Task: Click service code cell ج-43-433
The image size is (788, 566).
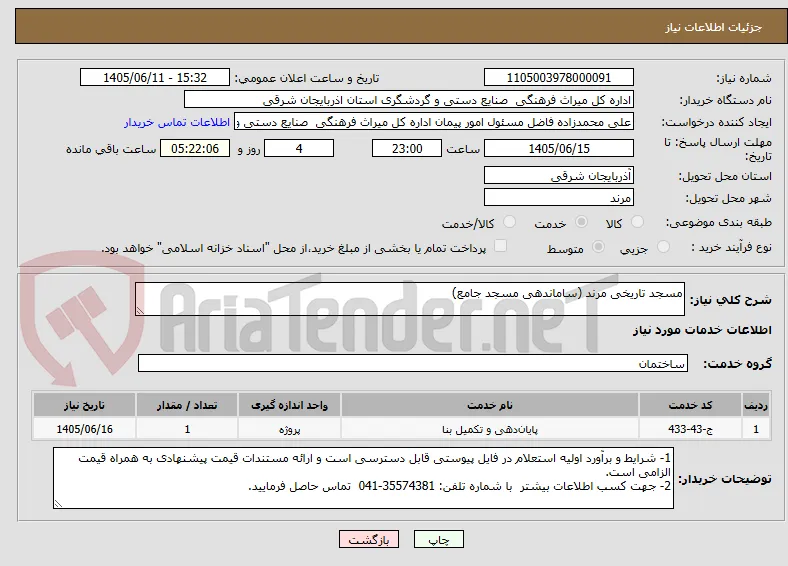Action: pos(691,429)
